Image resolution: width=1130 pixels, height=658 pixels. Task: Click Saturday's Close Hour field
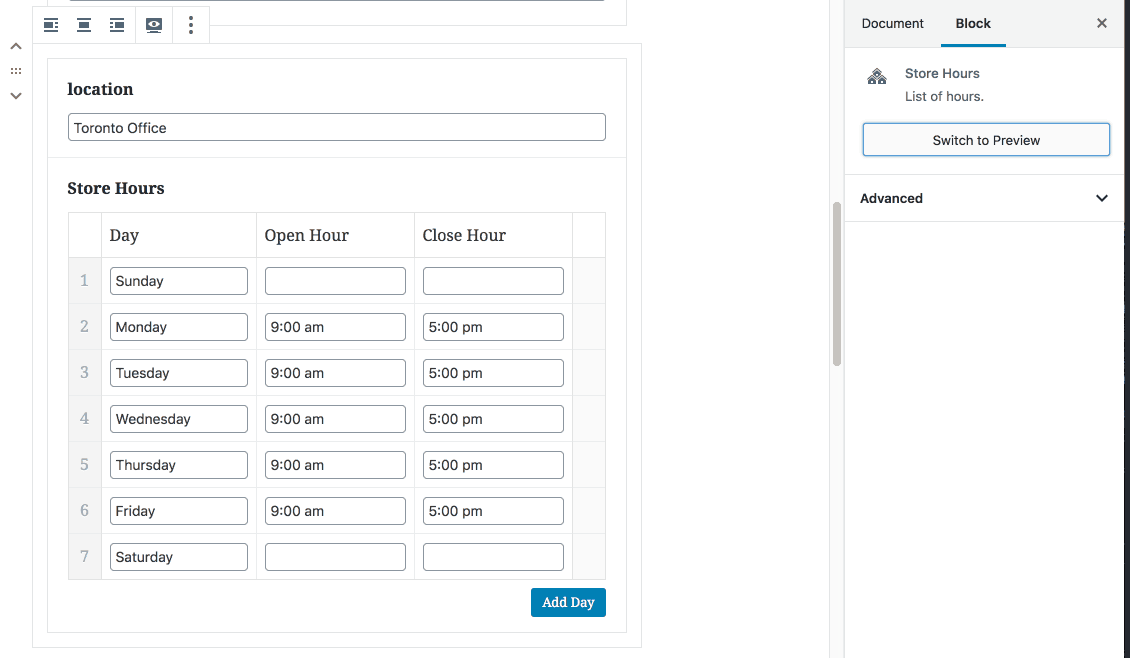[x=493, y=557]
